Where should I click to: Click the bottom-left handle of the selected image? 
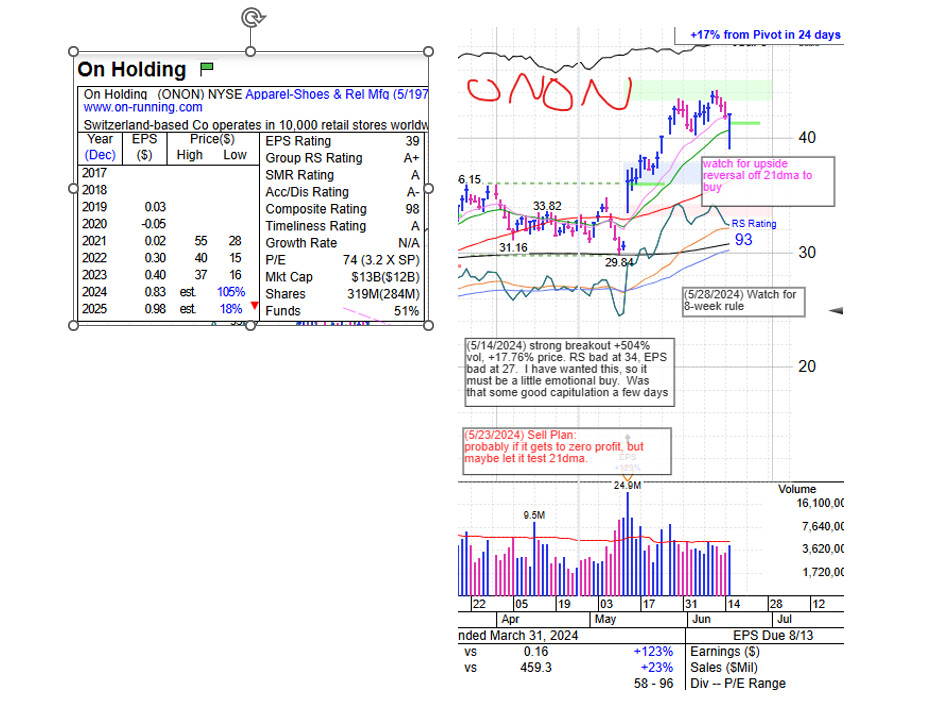coord(74,325)
